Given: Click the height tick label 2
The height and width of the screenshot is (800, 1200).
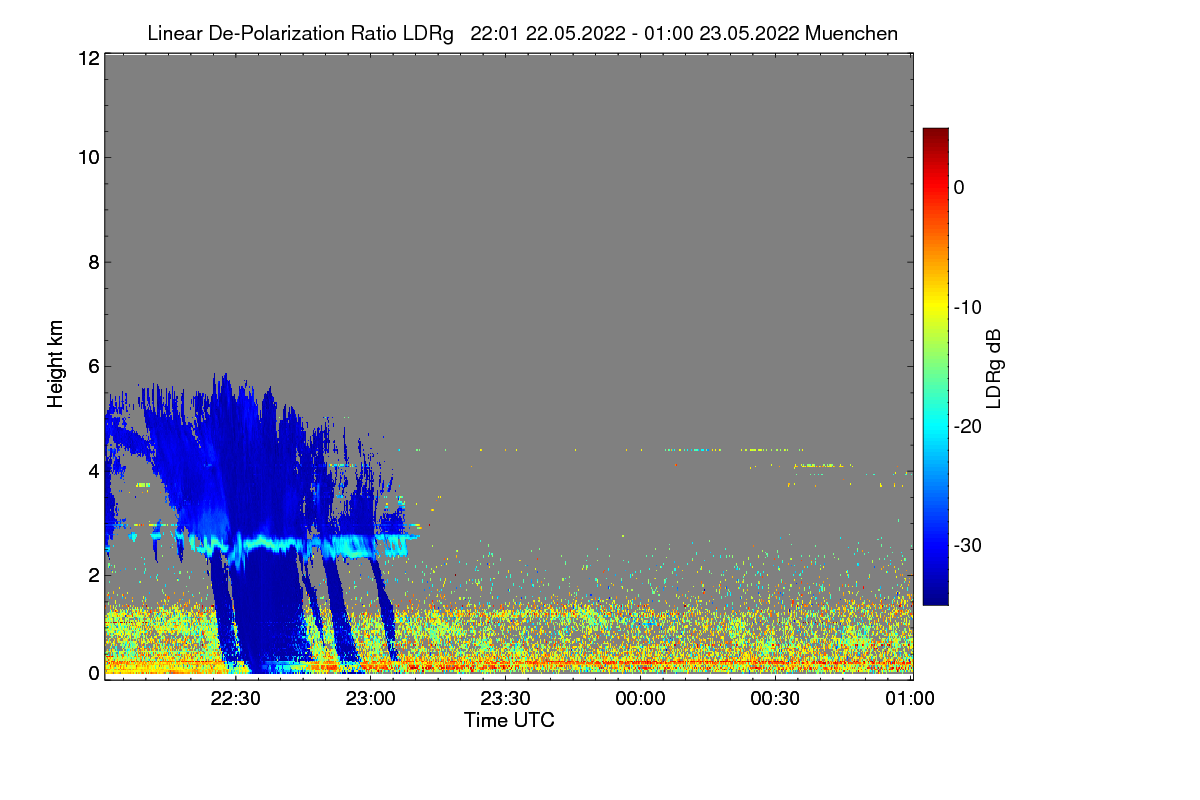Looking at the screenshot, I should coord(92,575).
